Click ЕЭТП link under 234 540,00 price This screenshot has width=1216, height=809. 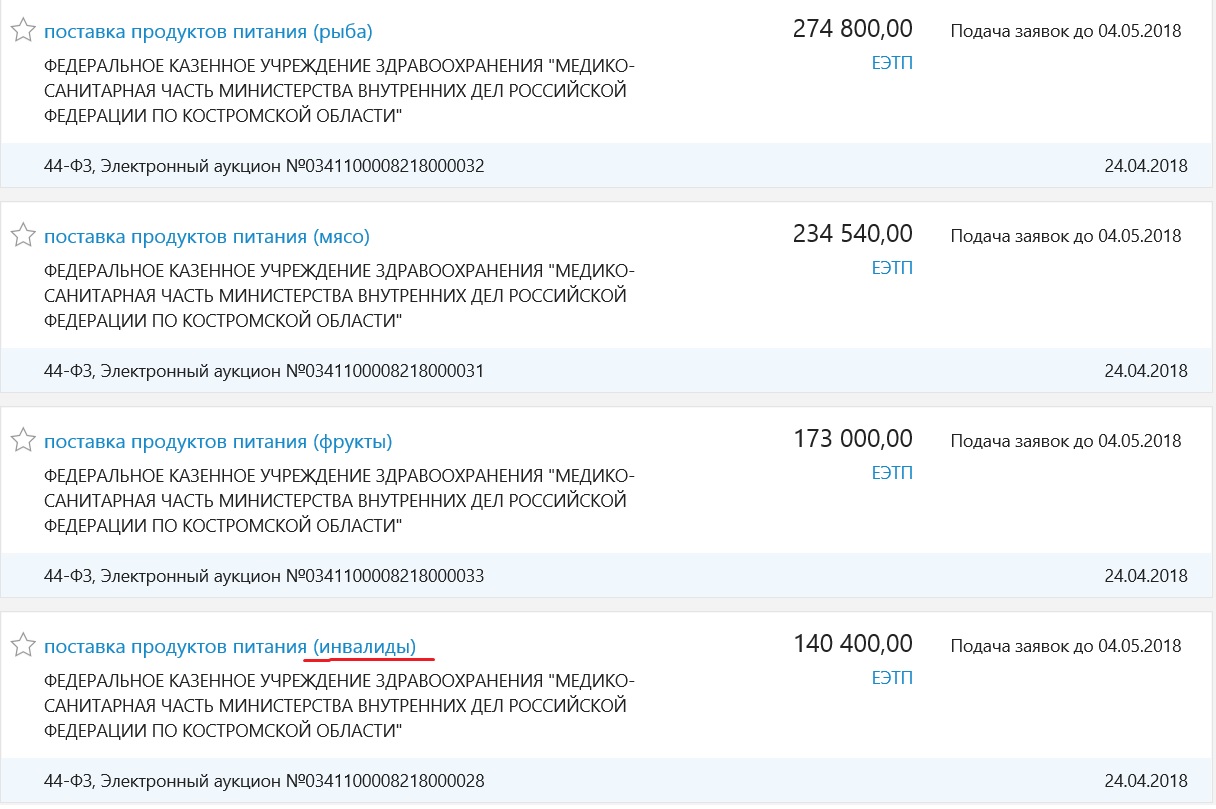click(892, 268)
